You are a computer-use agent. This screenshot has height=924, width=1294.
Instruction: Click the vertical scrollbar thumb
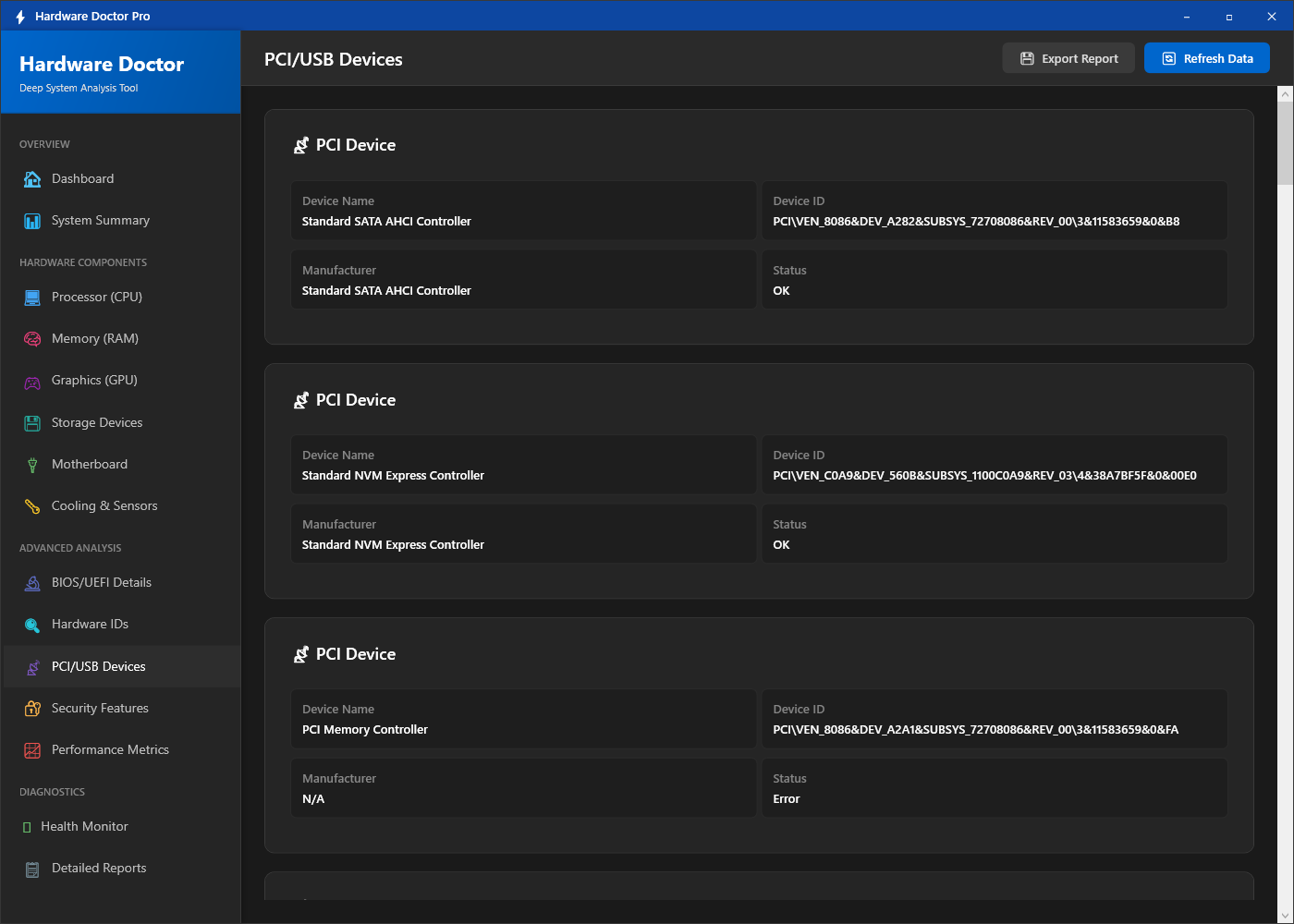tap(1285, 143)
